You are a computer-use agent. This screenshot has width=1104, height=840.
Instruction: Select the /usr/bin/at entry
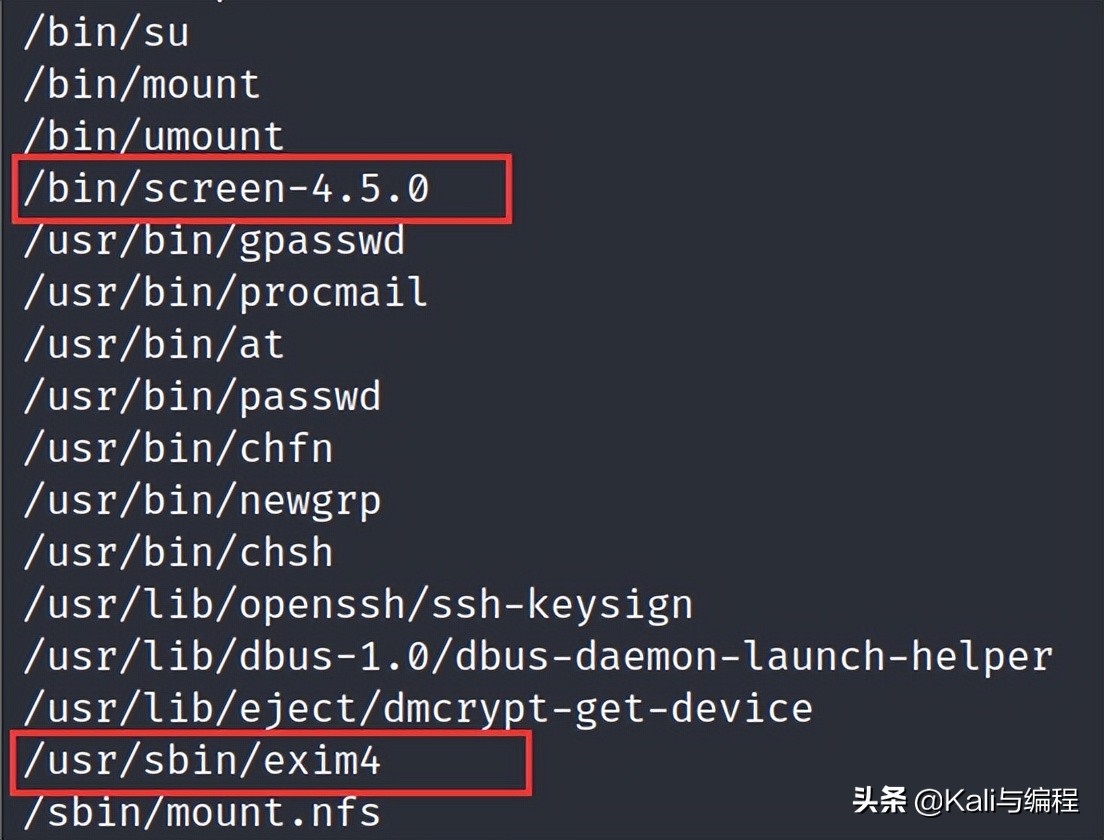[x=153, y=345]
